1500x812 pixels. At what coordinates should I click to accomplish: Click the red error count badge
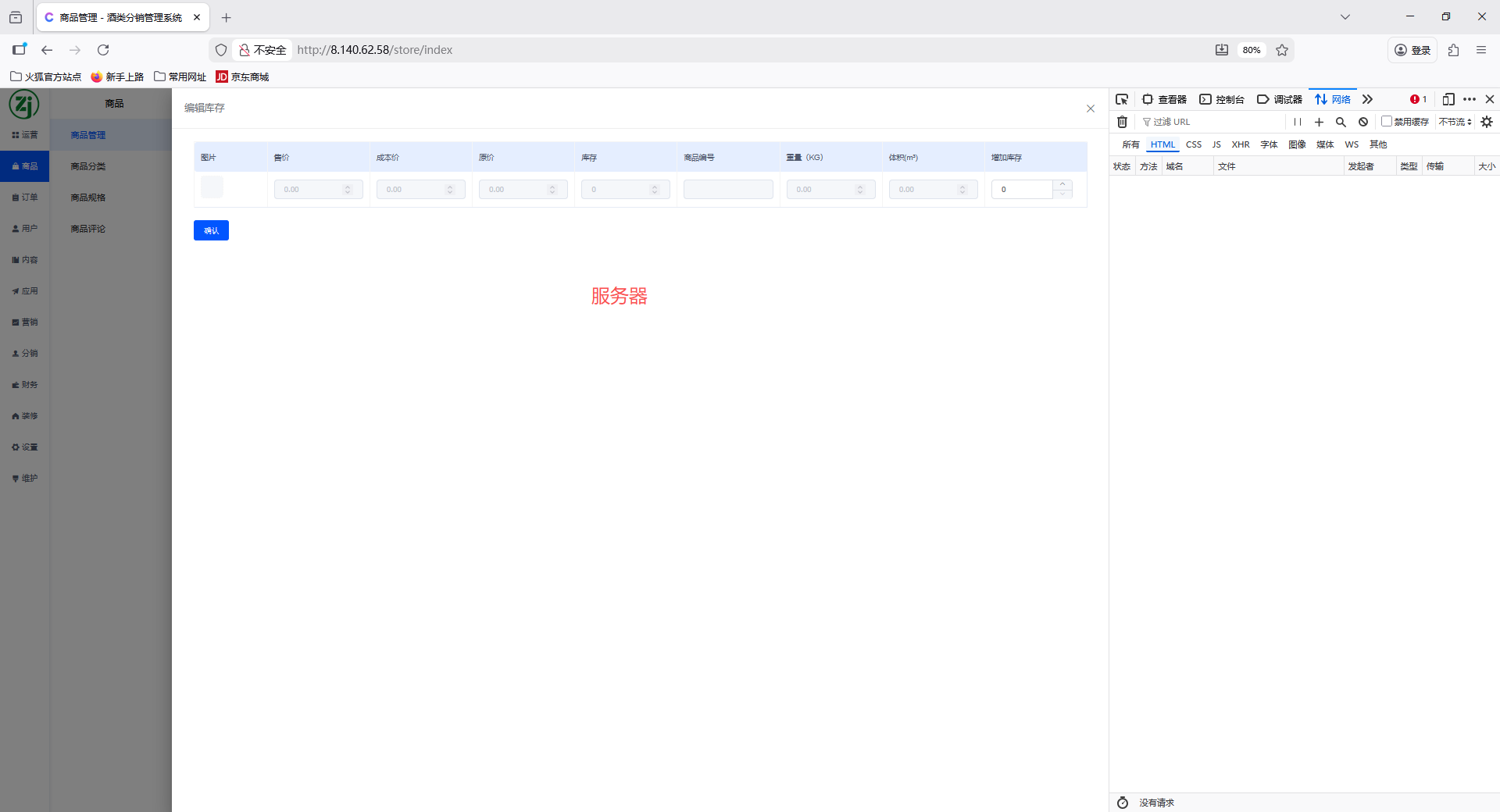point(1418,99)
